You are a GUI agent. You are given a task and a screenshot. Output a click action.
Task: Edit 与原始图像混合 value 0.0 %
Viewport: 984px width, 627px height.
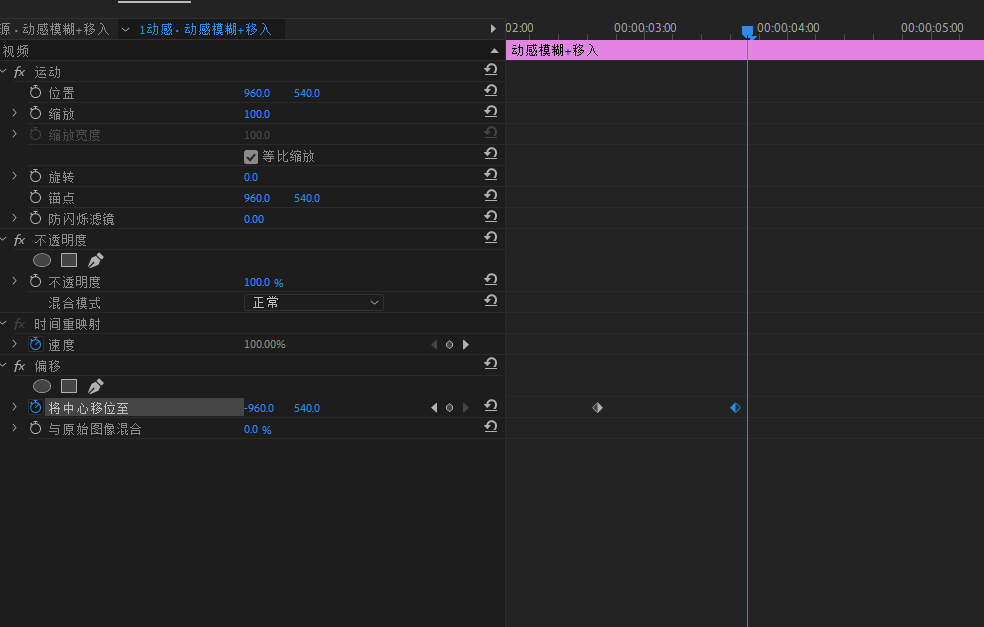coord(257,429)
